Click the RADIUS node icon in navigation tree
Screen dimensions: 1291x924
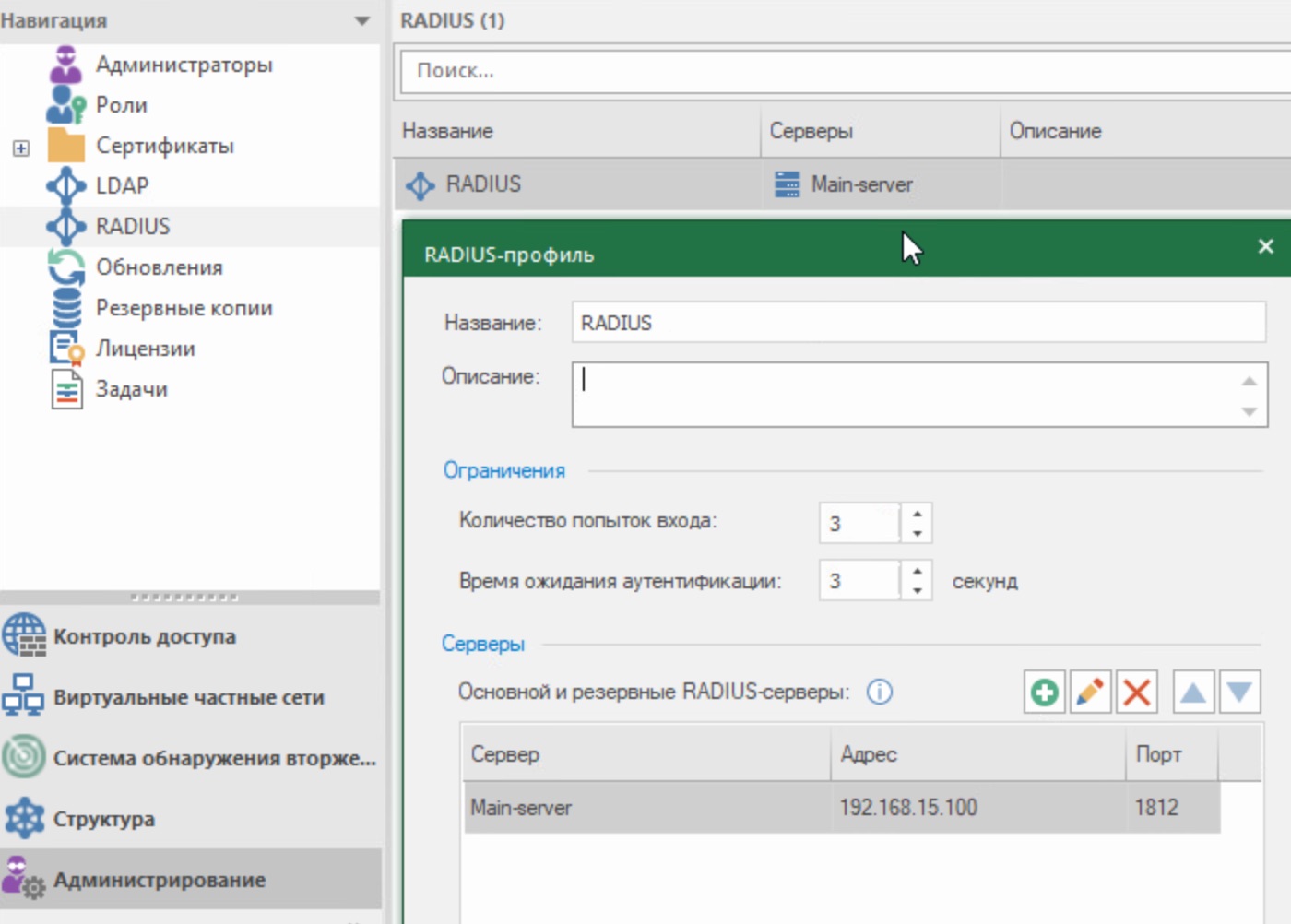[x=65, y=226]
